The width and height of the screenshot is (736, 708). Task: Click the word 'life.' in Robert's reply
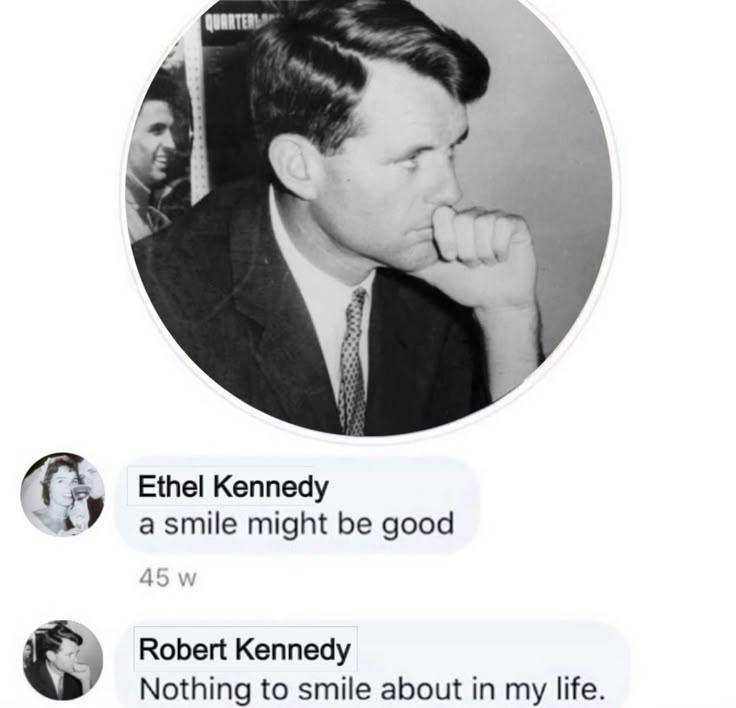[579, 688]
